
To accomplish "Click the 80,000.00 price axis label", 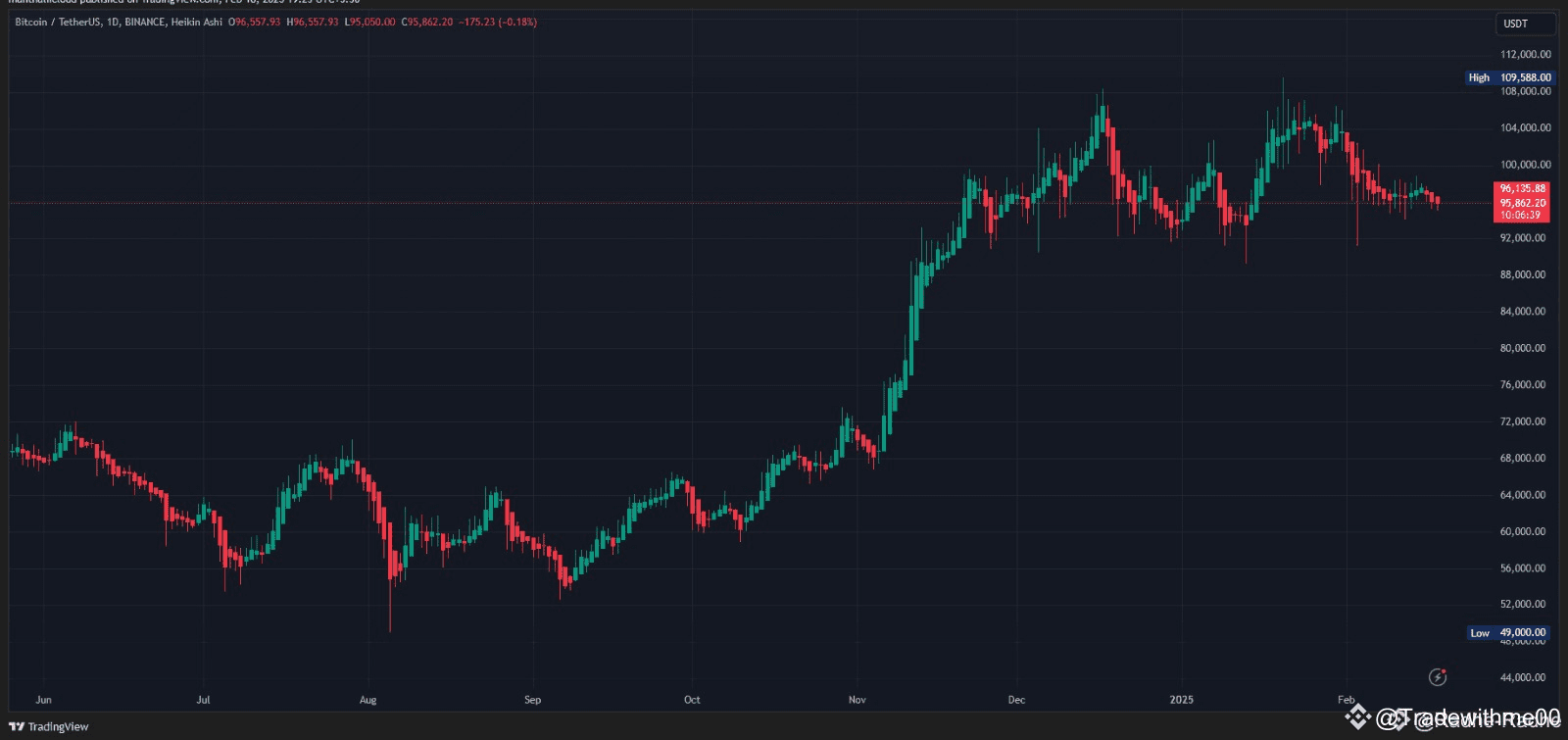I will pos(1523,348).
